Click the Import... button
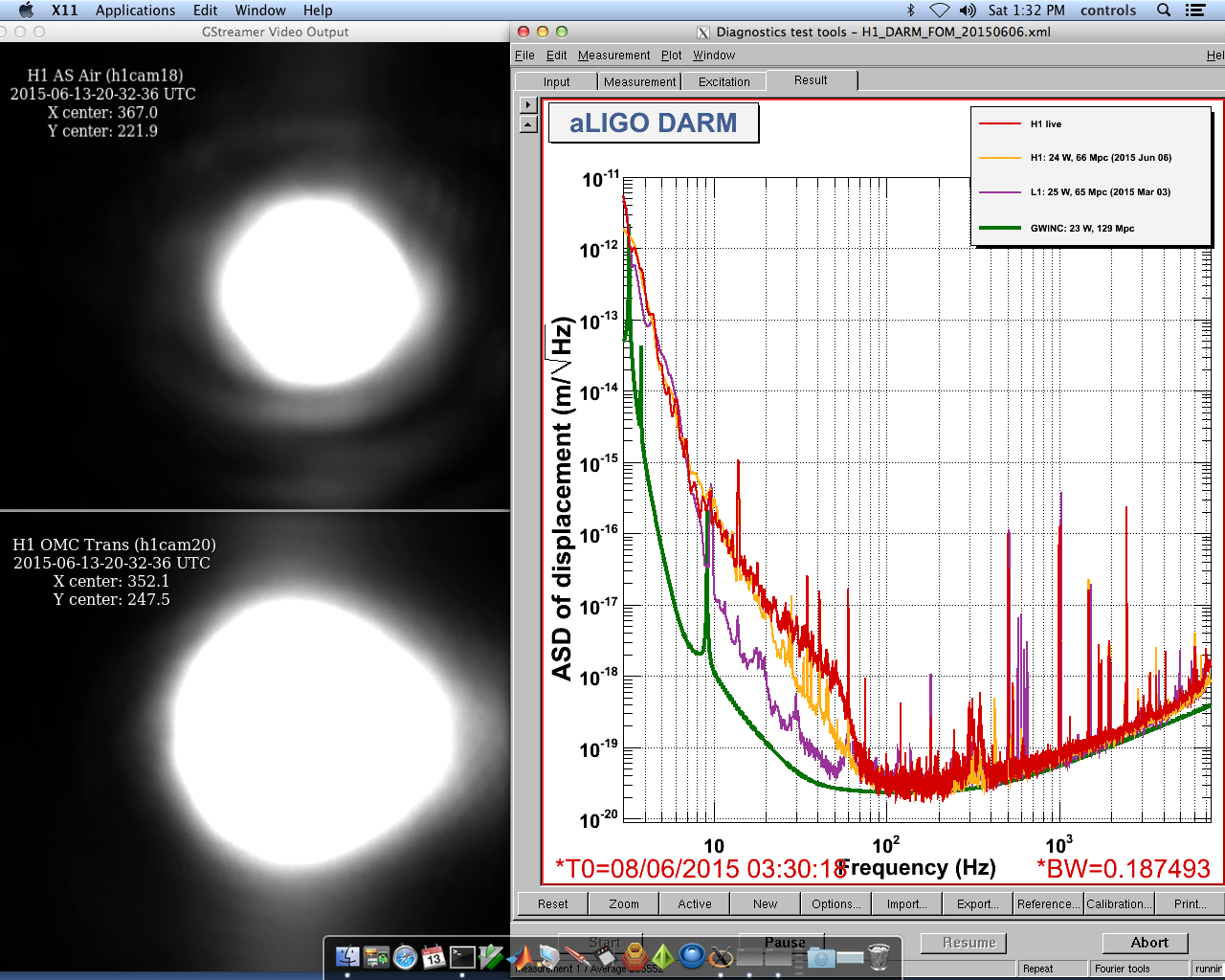1225x980 pixels. pyautogui.click(x=906, y=903)
